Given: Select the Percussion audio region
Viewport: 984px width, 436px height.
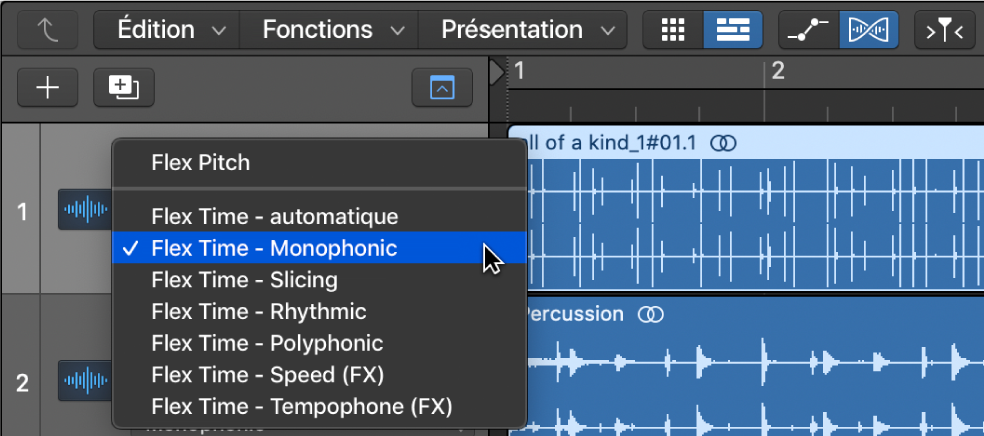Looking at the screenshot, I should click(755, 365).
